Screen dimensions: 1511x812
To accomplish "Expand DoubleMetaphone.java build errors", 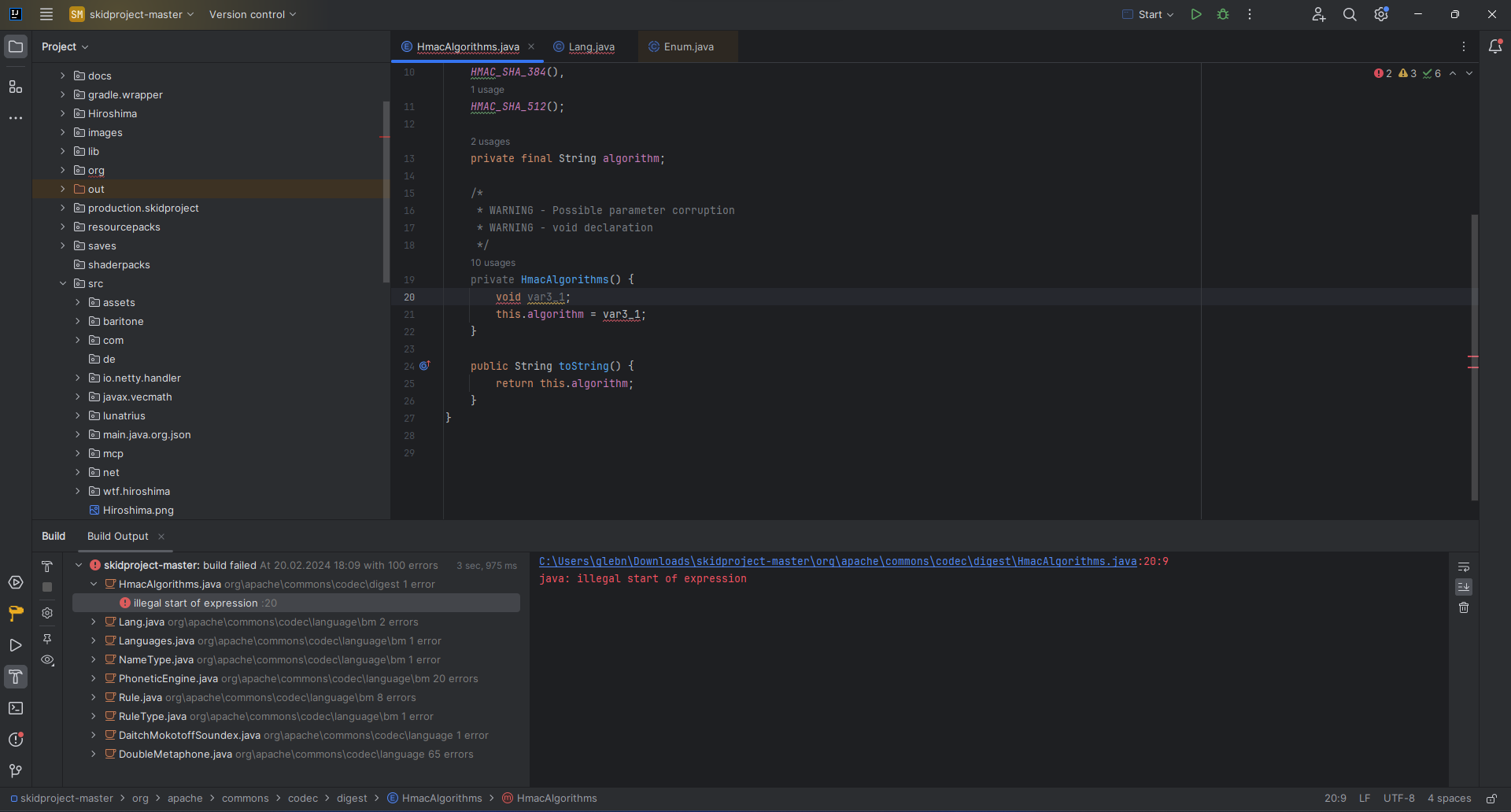I will point(94,754).
